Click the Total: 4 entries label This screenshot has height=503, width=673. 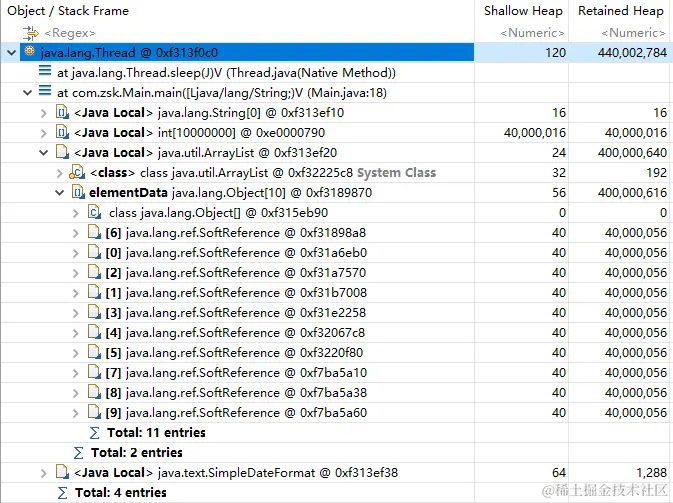(121, 493)
